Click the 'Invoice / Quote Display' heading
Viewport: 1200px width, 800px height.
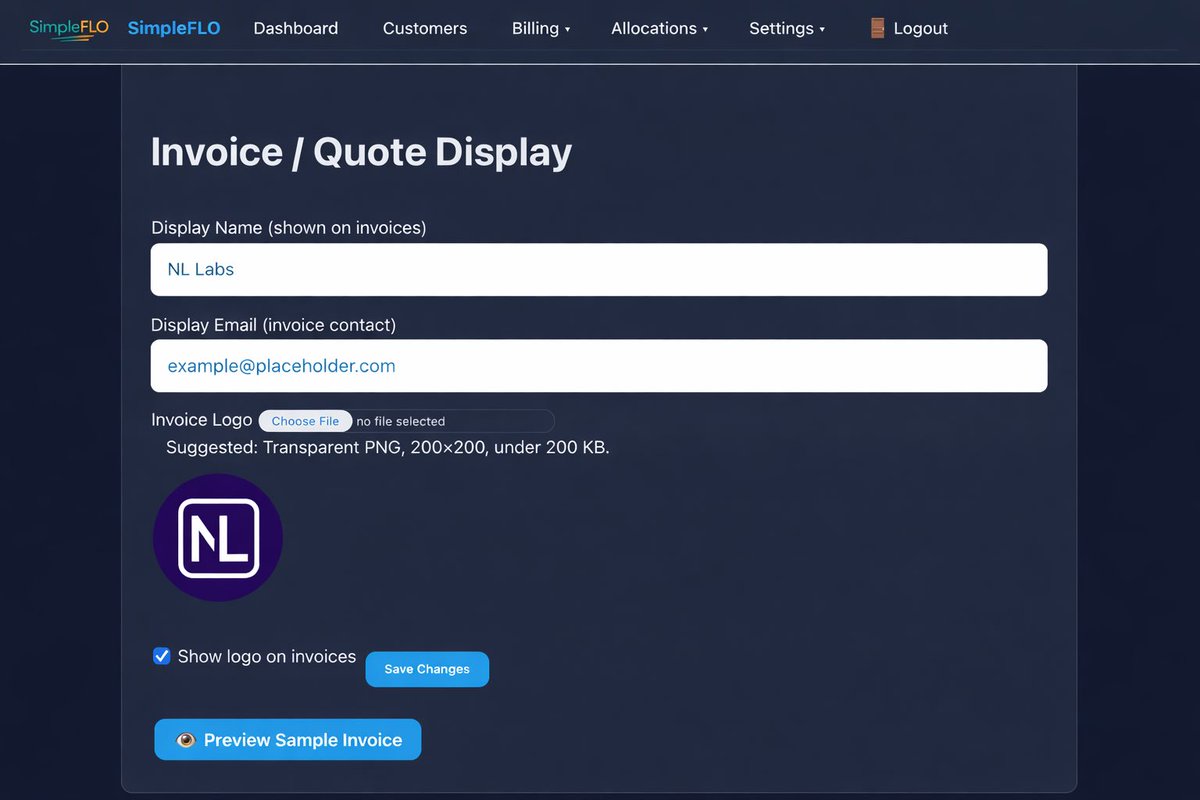[x=361, y=152]
